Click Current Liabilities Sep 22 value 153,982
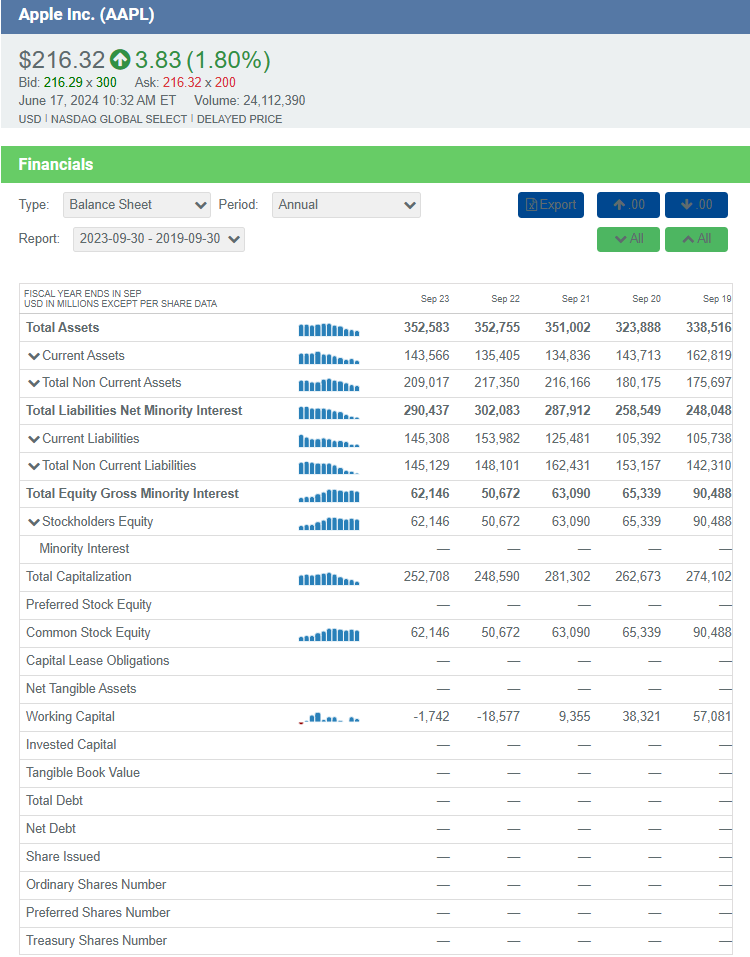 click(x=497, y=439)
